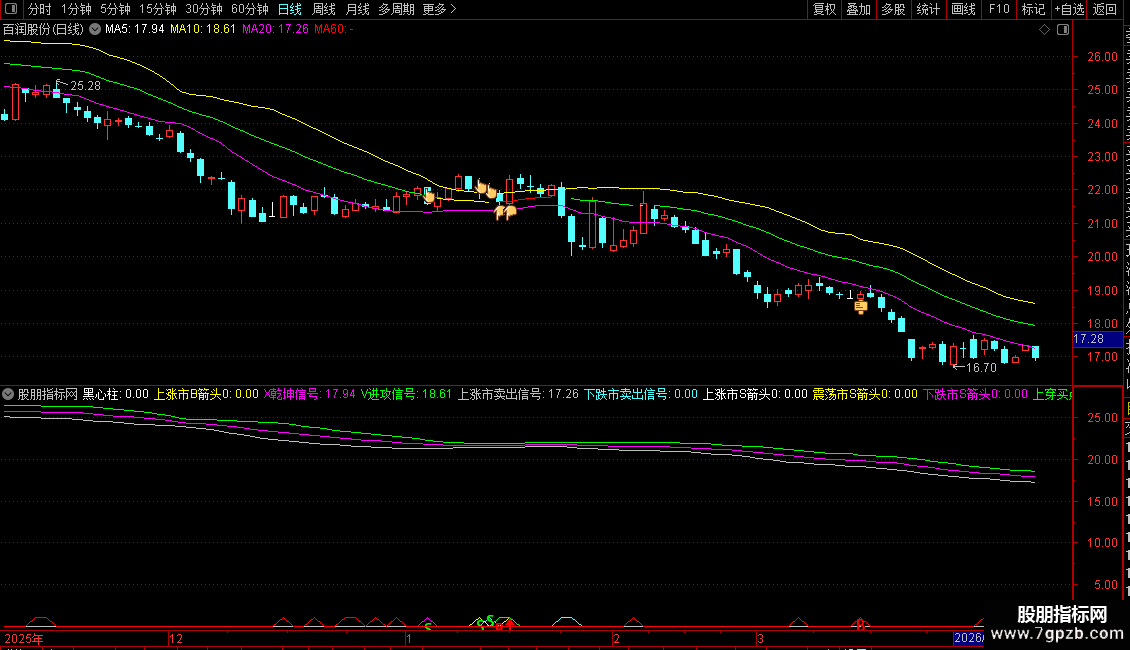This screenshot has width=1130, height=650.
Task: Click the 返回 back button
Action: 1105,9
